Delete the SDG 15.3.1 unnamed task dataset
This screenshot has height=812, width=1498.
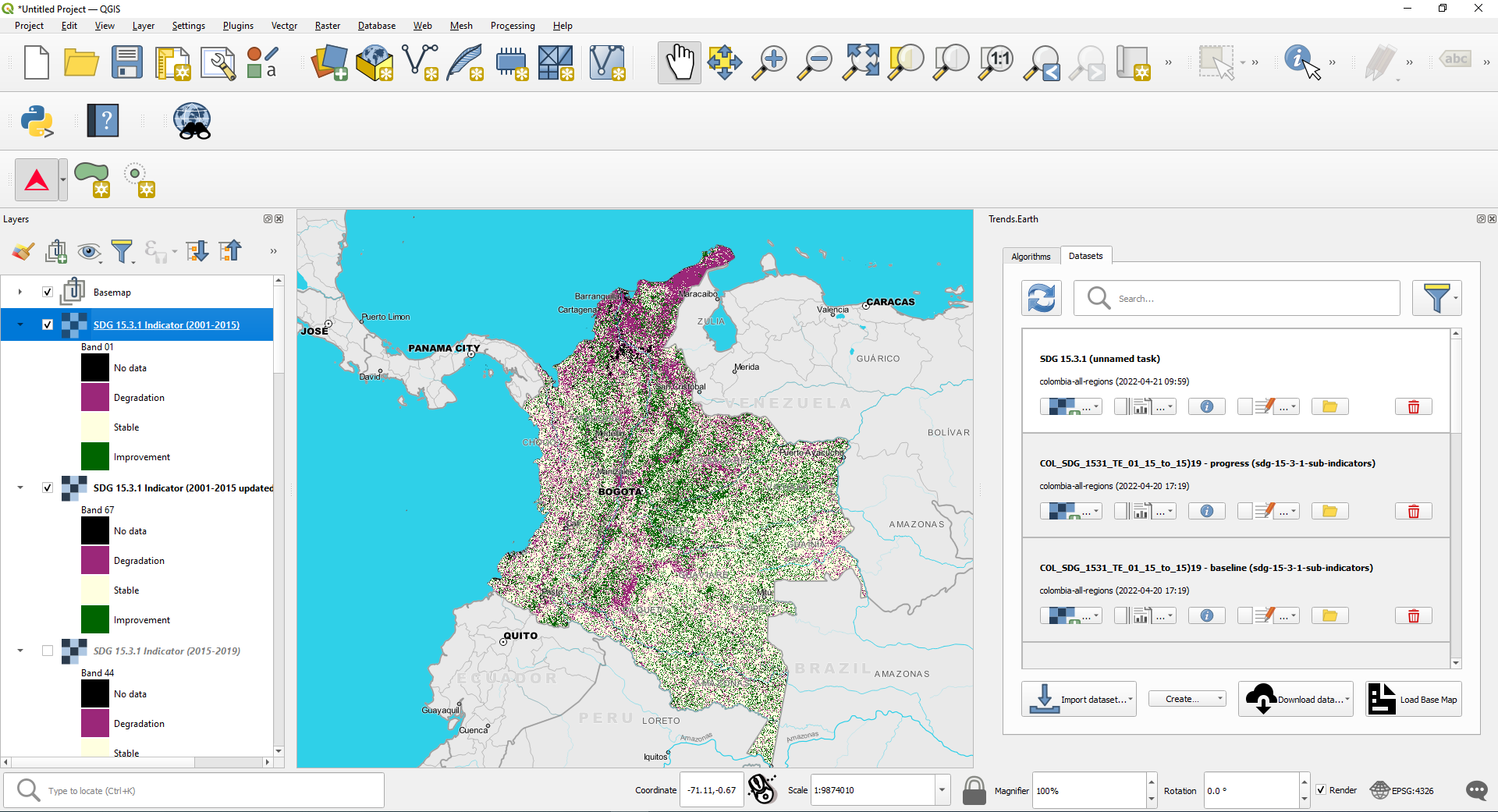tap(1413, 407)
